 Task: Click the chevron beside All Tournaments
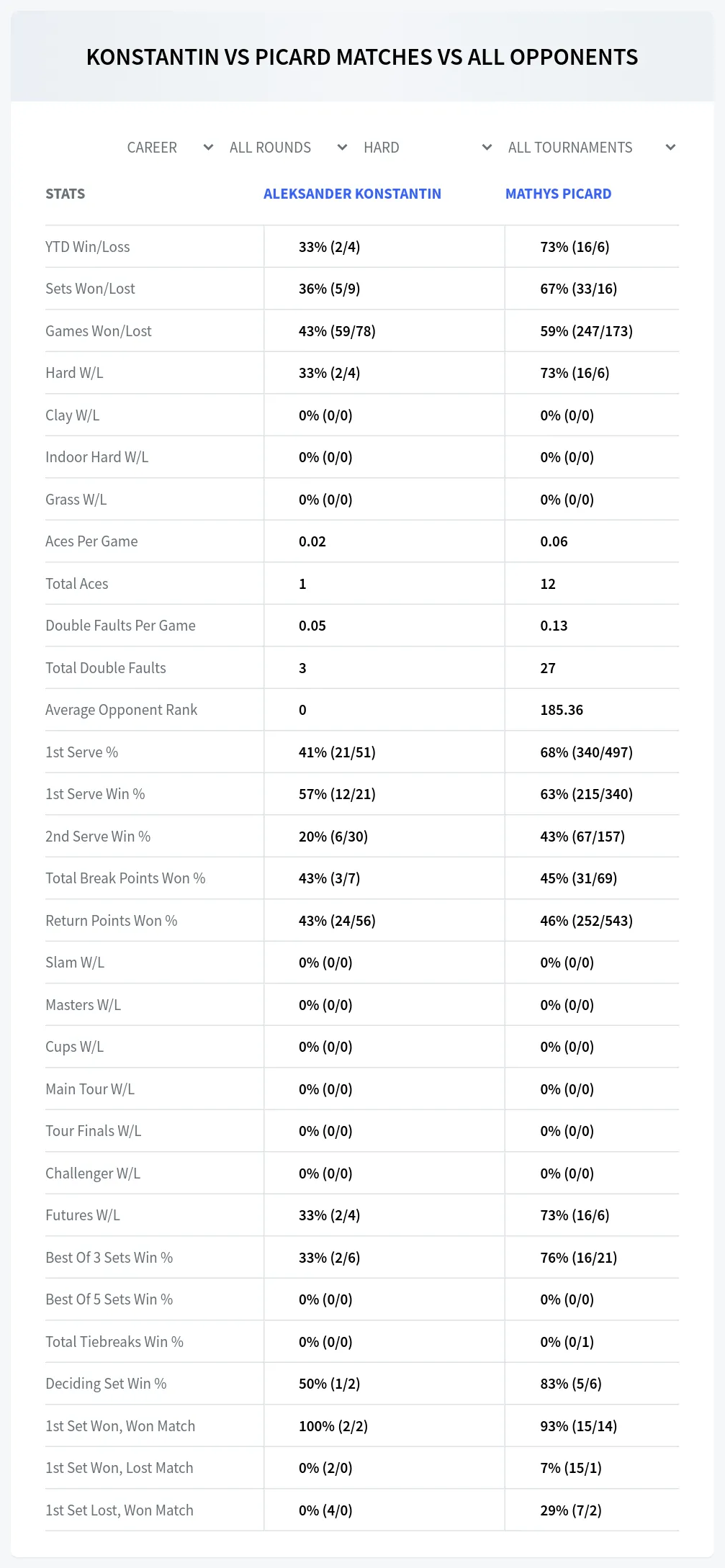[x=670, y=148]
